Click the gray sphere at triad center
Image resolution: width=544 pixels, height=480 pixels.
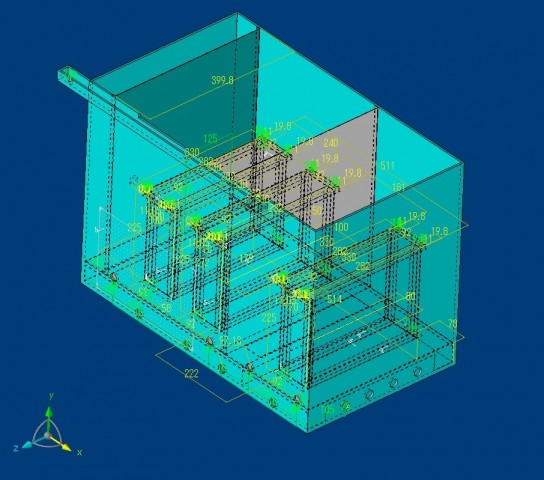point(48,435)
